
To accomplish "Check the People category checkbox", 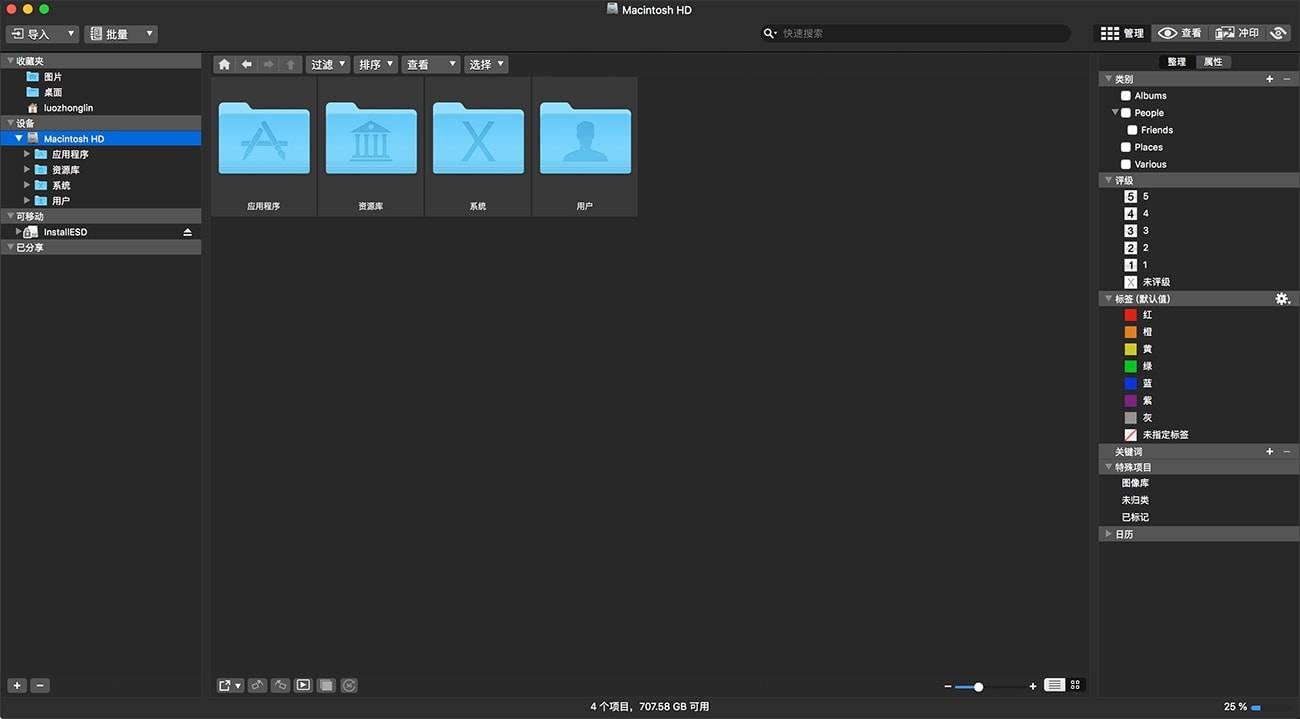I will point(1127,112).
